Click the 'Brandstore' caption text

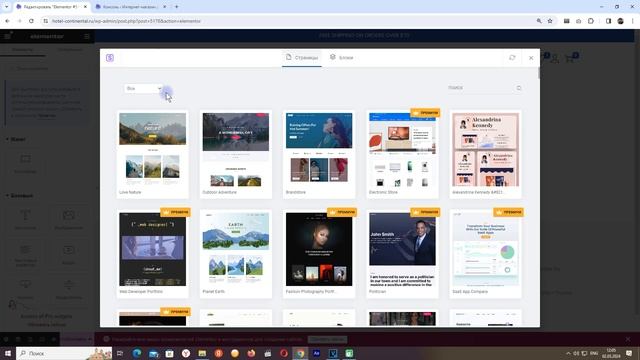coord(296,192)
